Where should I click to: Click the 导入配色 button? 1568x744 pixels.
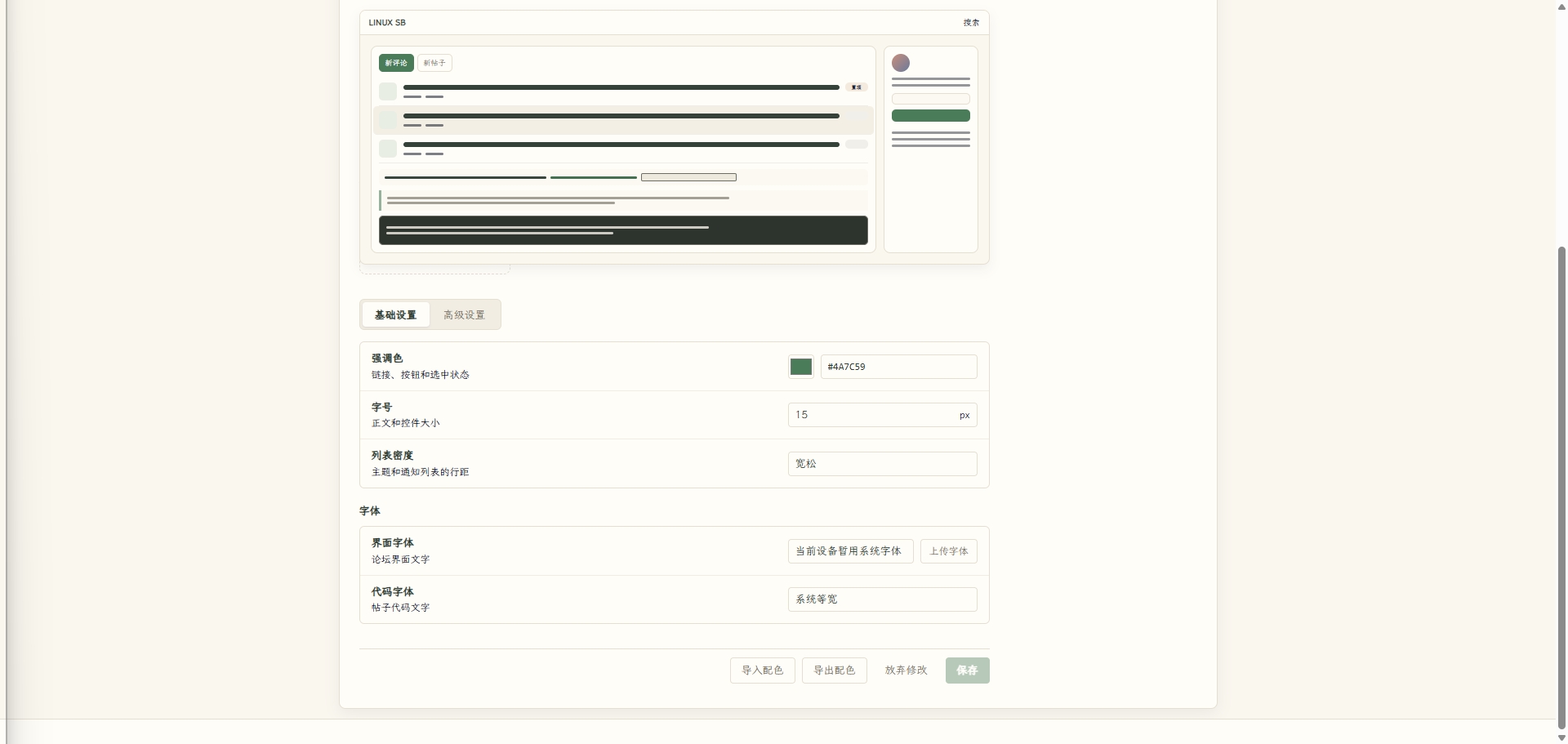(763, 670)
